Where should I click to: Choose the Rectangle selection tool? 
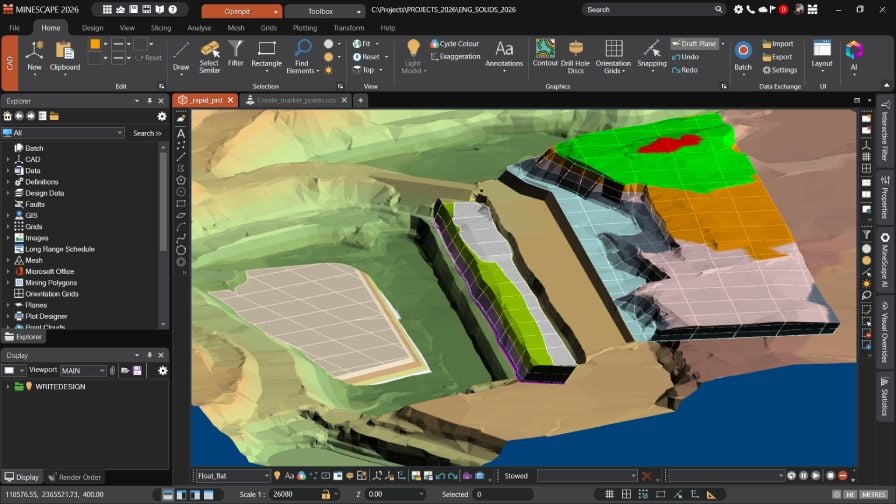266,54
